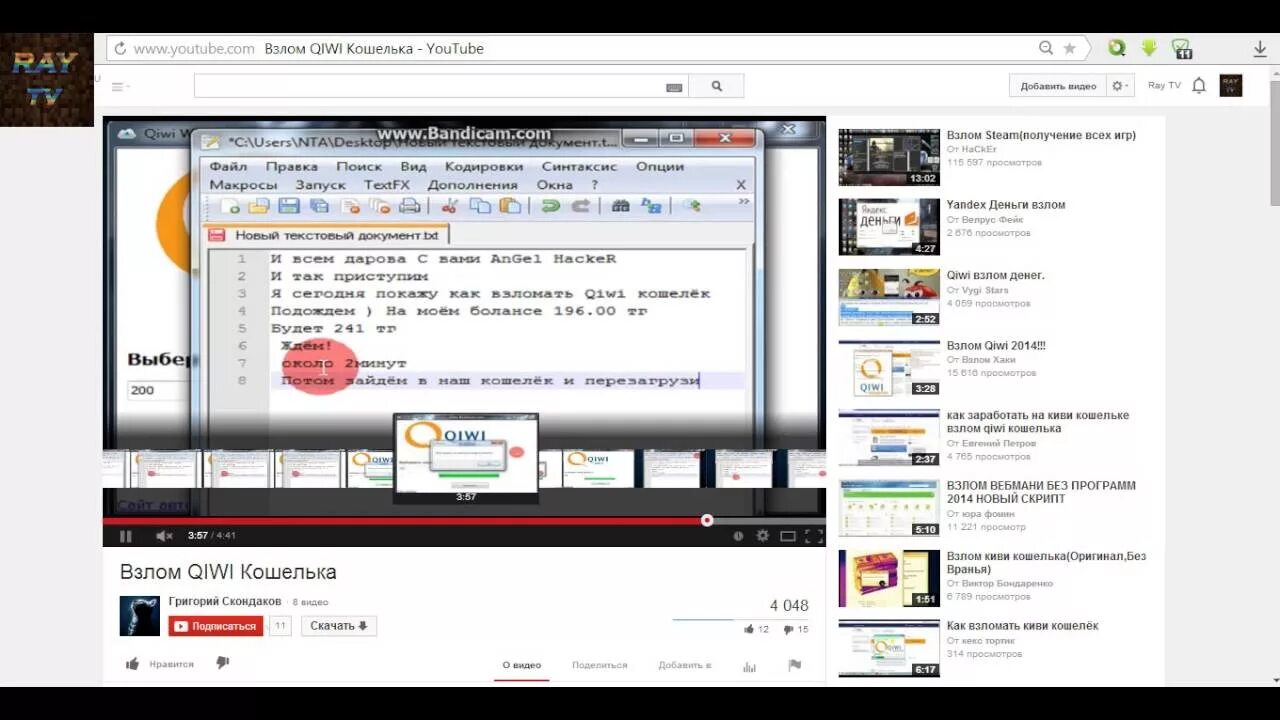Open the Как взломать киви кошелёк title
The width and height of the screenshot is (1280, 720).
[1023, 626]
